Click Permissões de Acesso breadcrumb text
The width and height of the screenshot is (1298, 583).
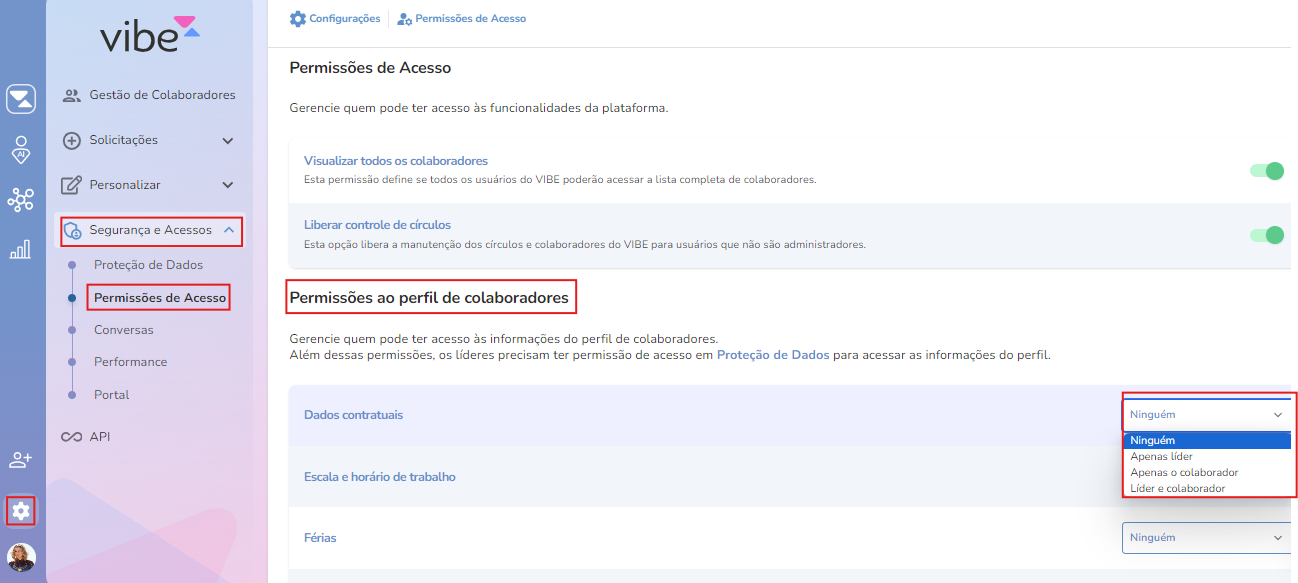point(470,18)
